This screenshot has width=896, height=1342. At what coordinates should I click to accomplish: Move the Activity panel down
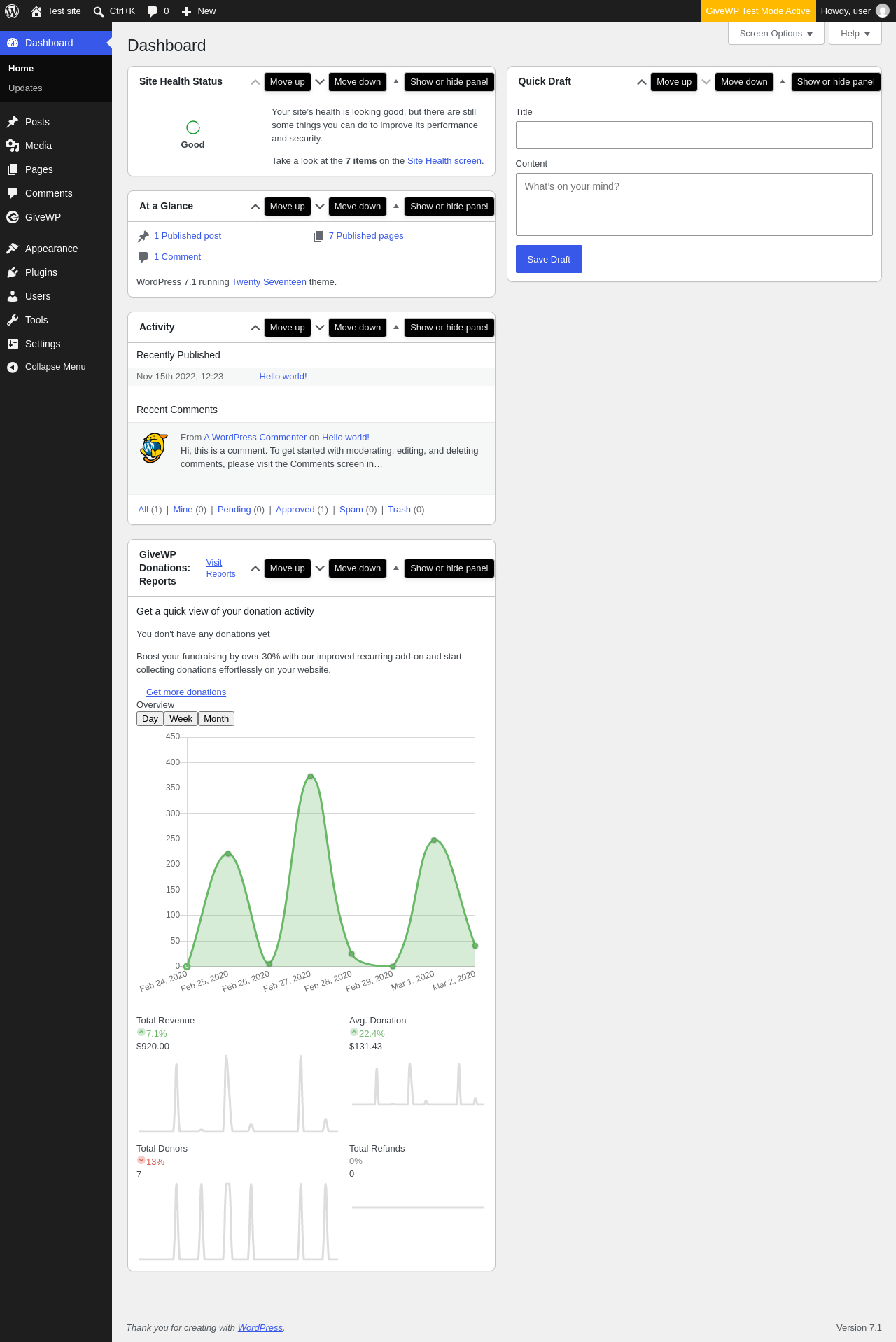pos(320,328)
